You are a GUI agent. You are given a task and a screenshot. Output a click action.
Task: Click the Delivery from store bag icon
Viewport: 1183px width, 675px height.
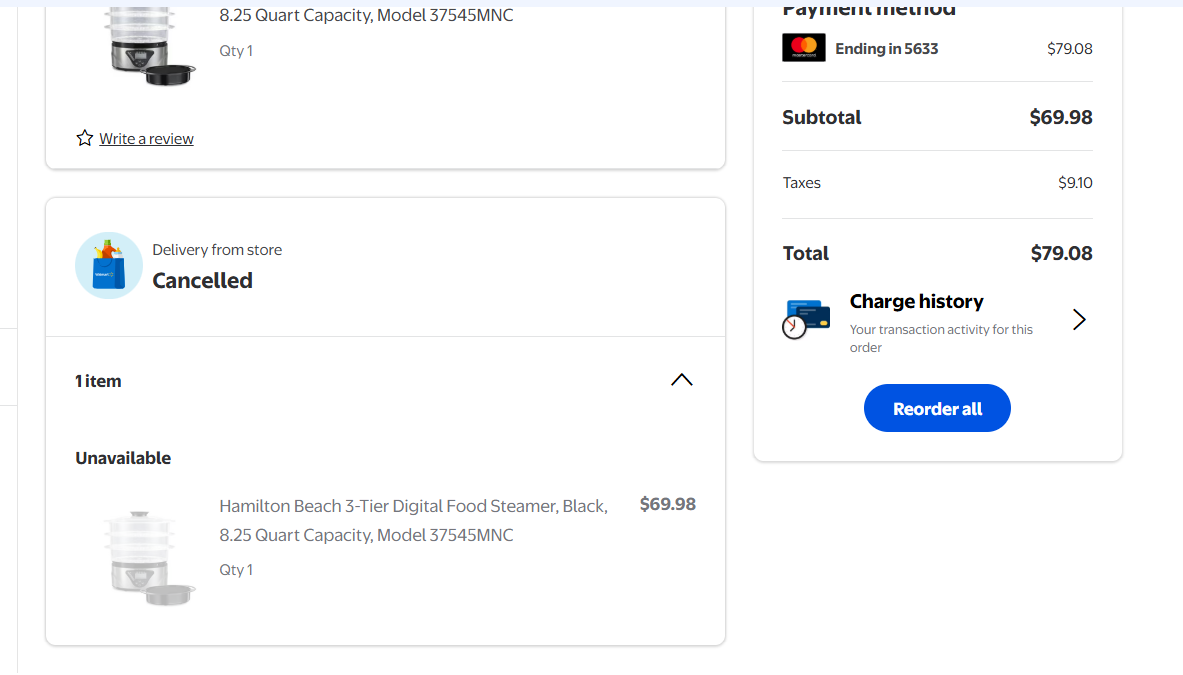point(109,265)
